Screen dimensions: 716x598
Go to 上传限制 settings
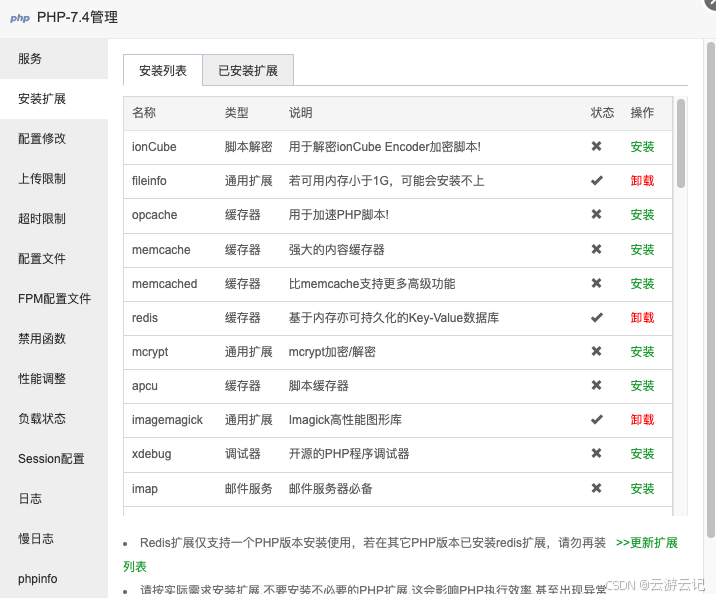tap(54, 178)
